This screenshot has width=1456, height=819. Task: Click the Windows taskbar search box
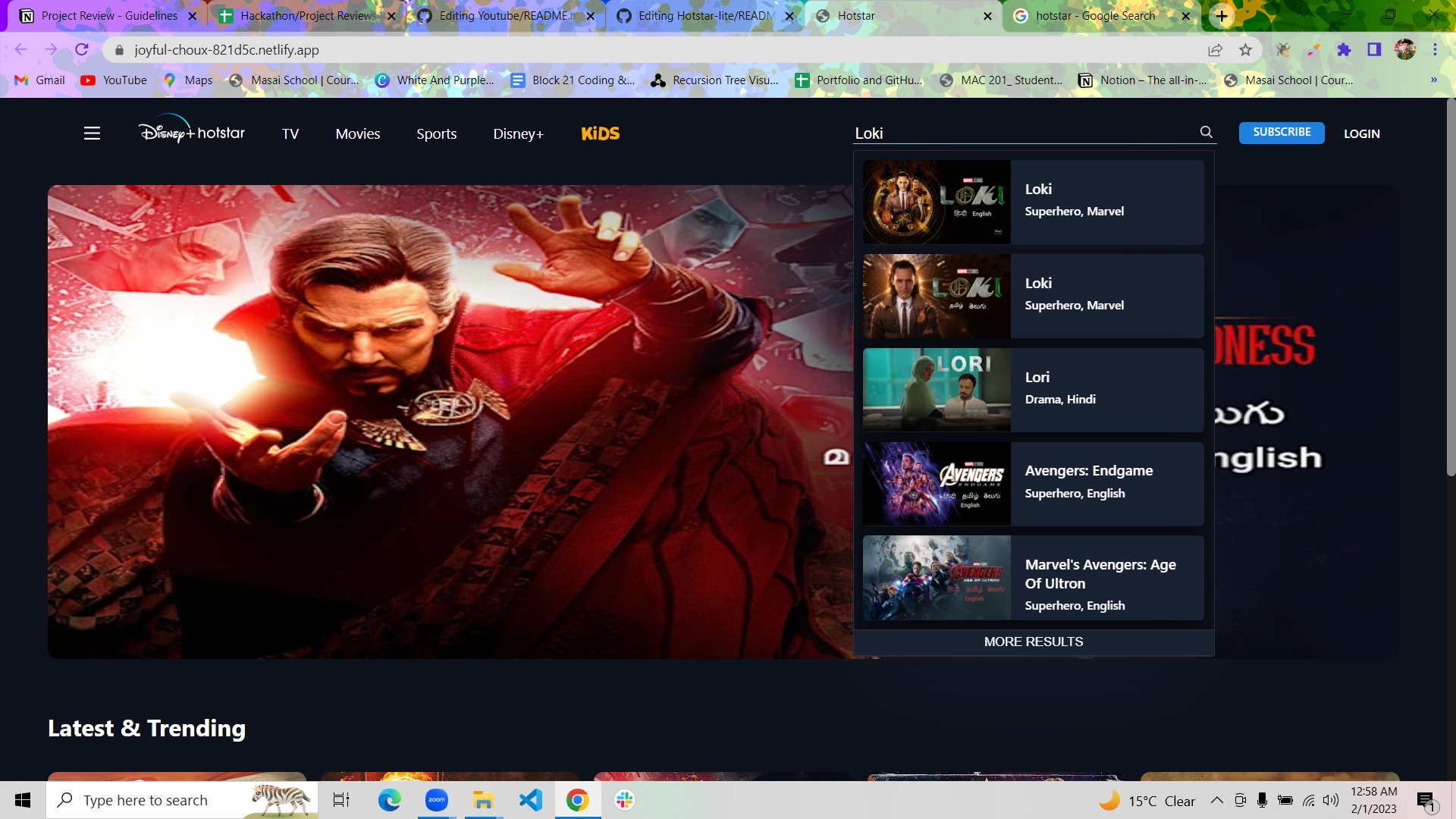tap(182, 800)
